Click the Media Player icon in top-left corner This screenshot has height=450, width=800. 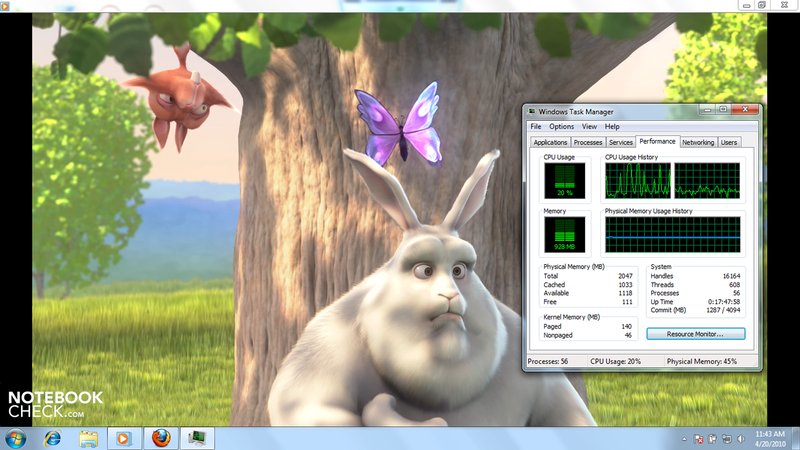click(x=5, y=6)
